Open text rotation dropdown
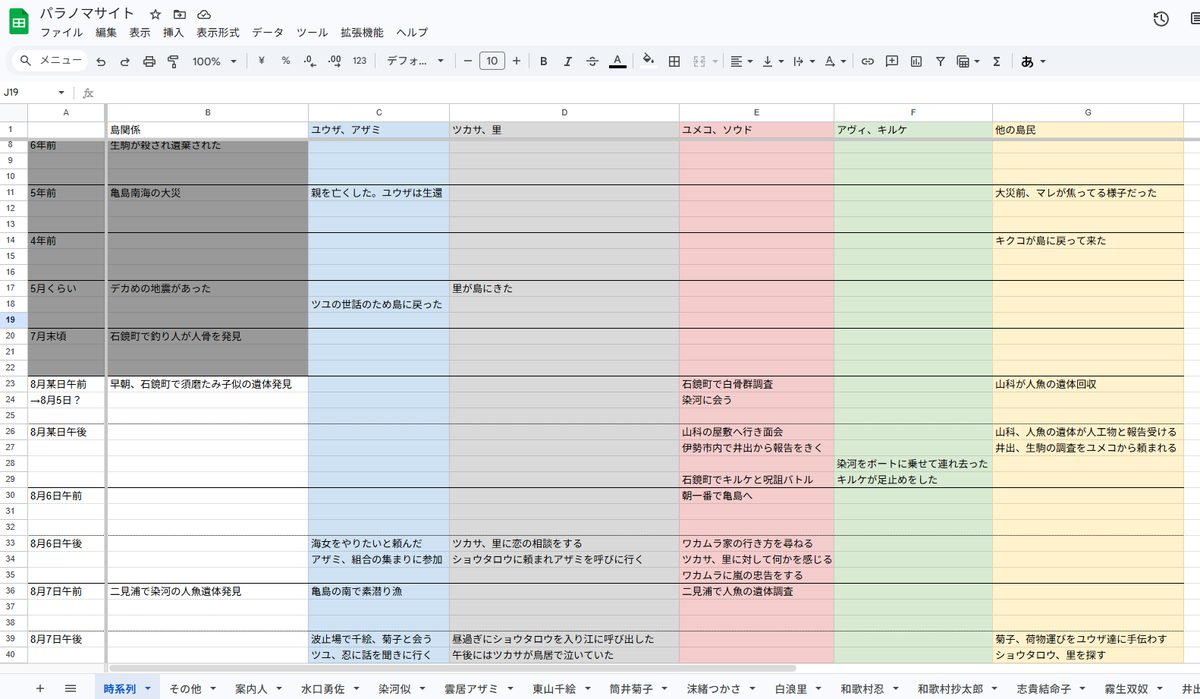1200x699 pixels. tap(833, 61)
